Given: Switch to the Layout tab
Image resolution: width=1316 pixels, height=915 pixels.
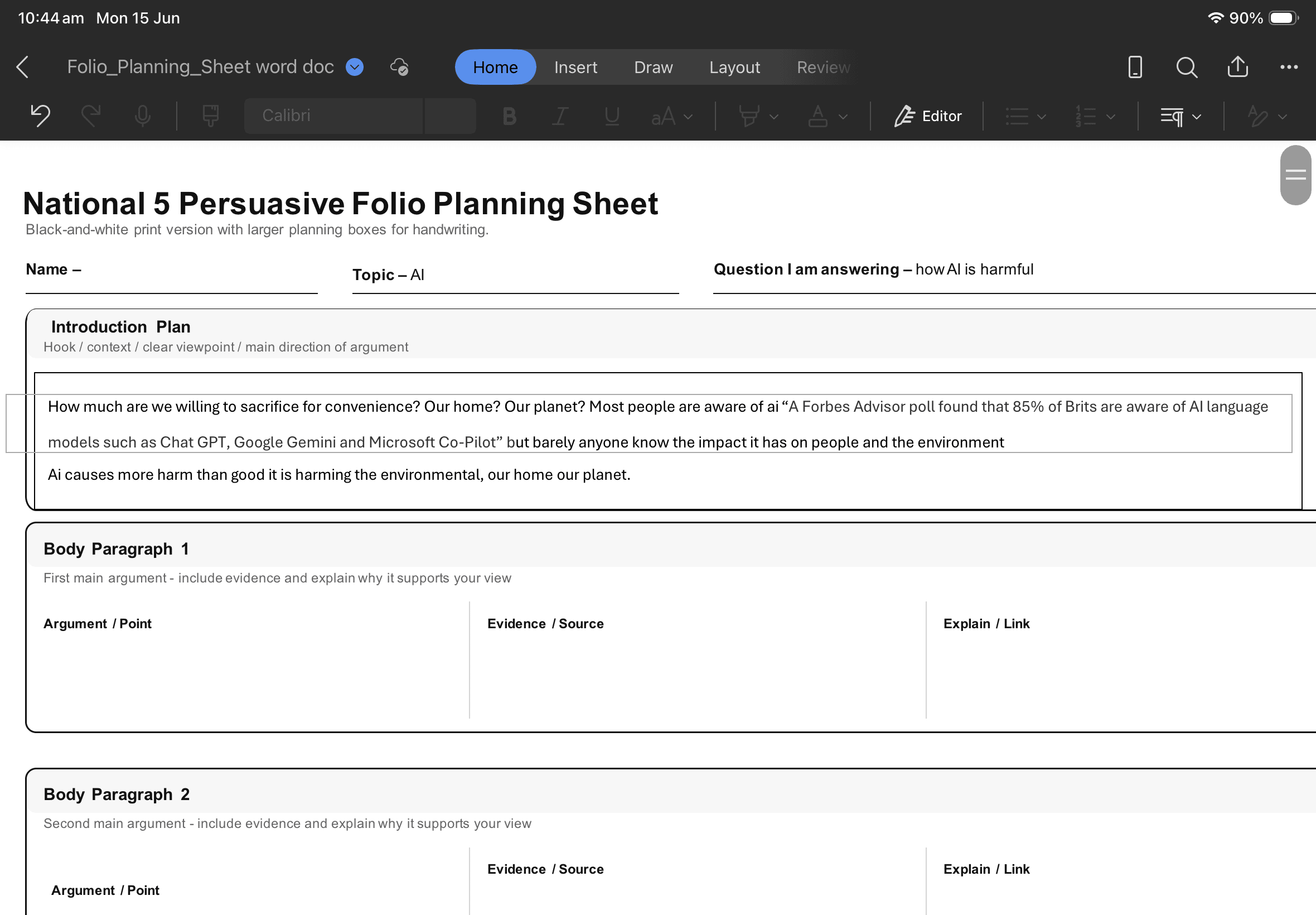Looking at the screenshot, I should [734, 67].
